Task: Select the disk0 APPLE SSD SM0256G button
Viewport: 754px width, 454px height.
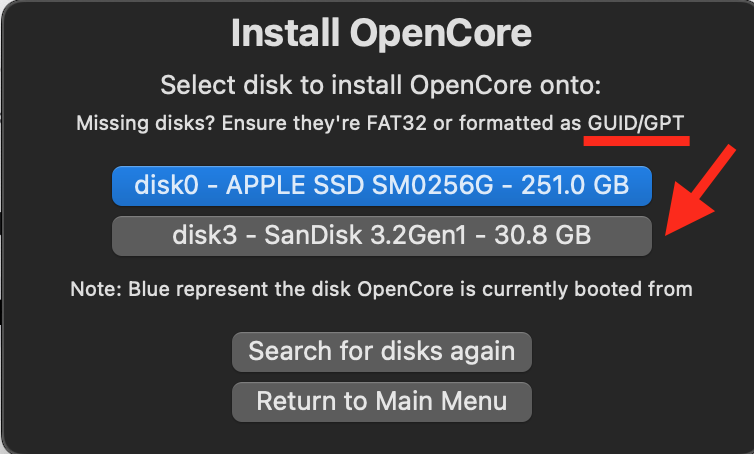Action: click(x=382, y=186)
